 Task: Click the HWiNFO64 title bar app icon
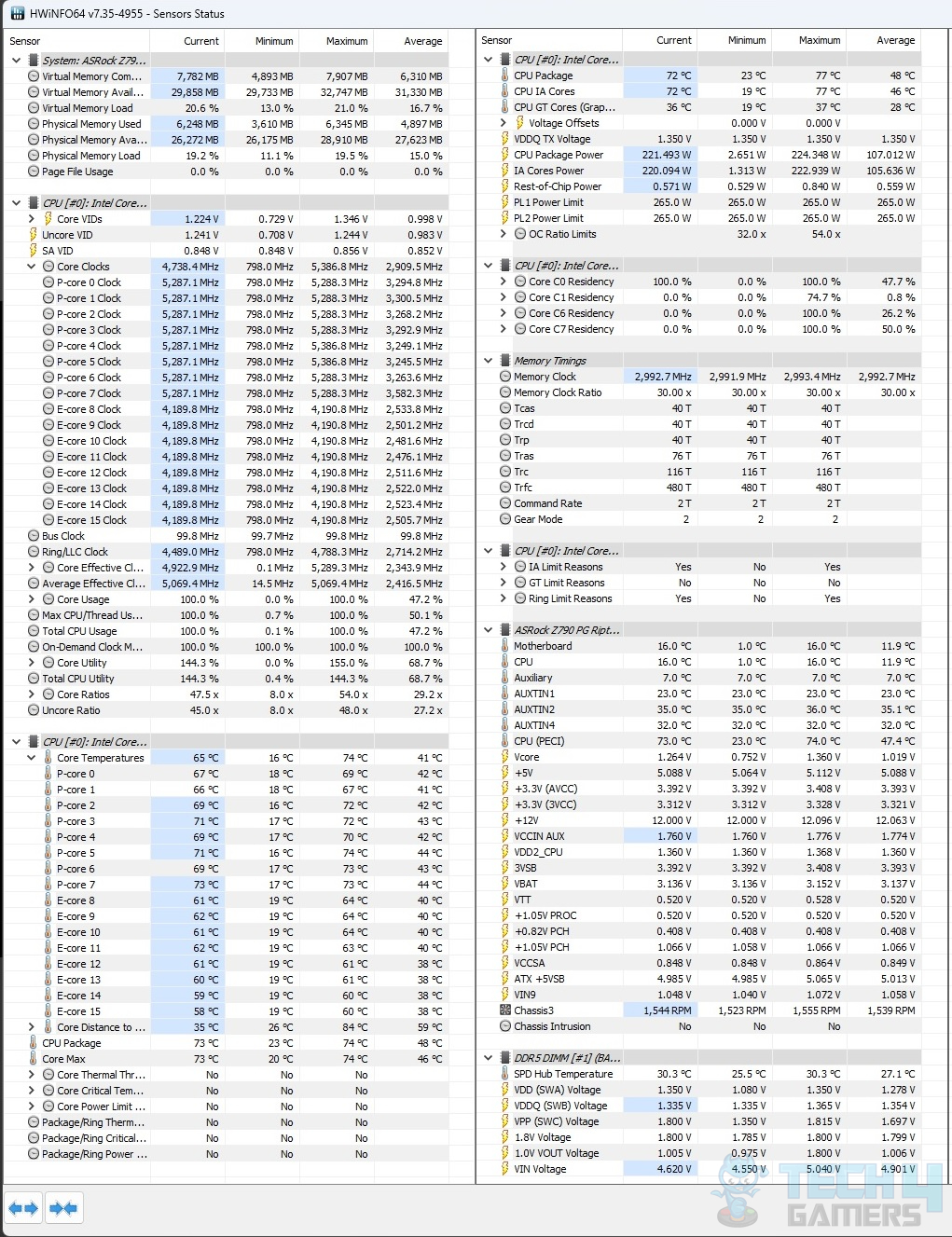[x=16, y=14]
